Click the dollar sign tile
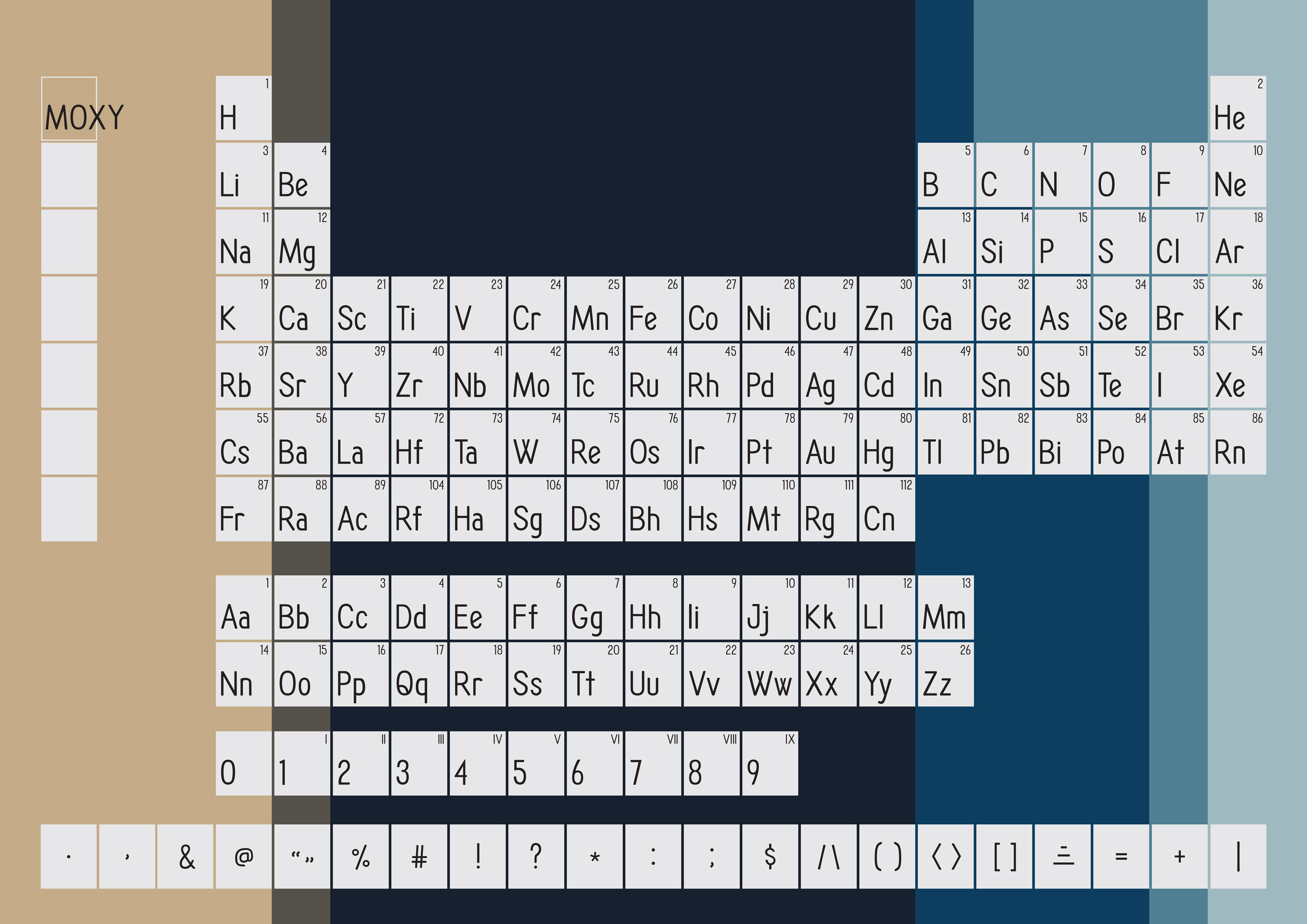Screen dimensions: 1307x924 point(770,856)
